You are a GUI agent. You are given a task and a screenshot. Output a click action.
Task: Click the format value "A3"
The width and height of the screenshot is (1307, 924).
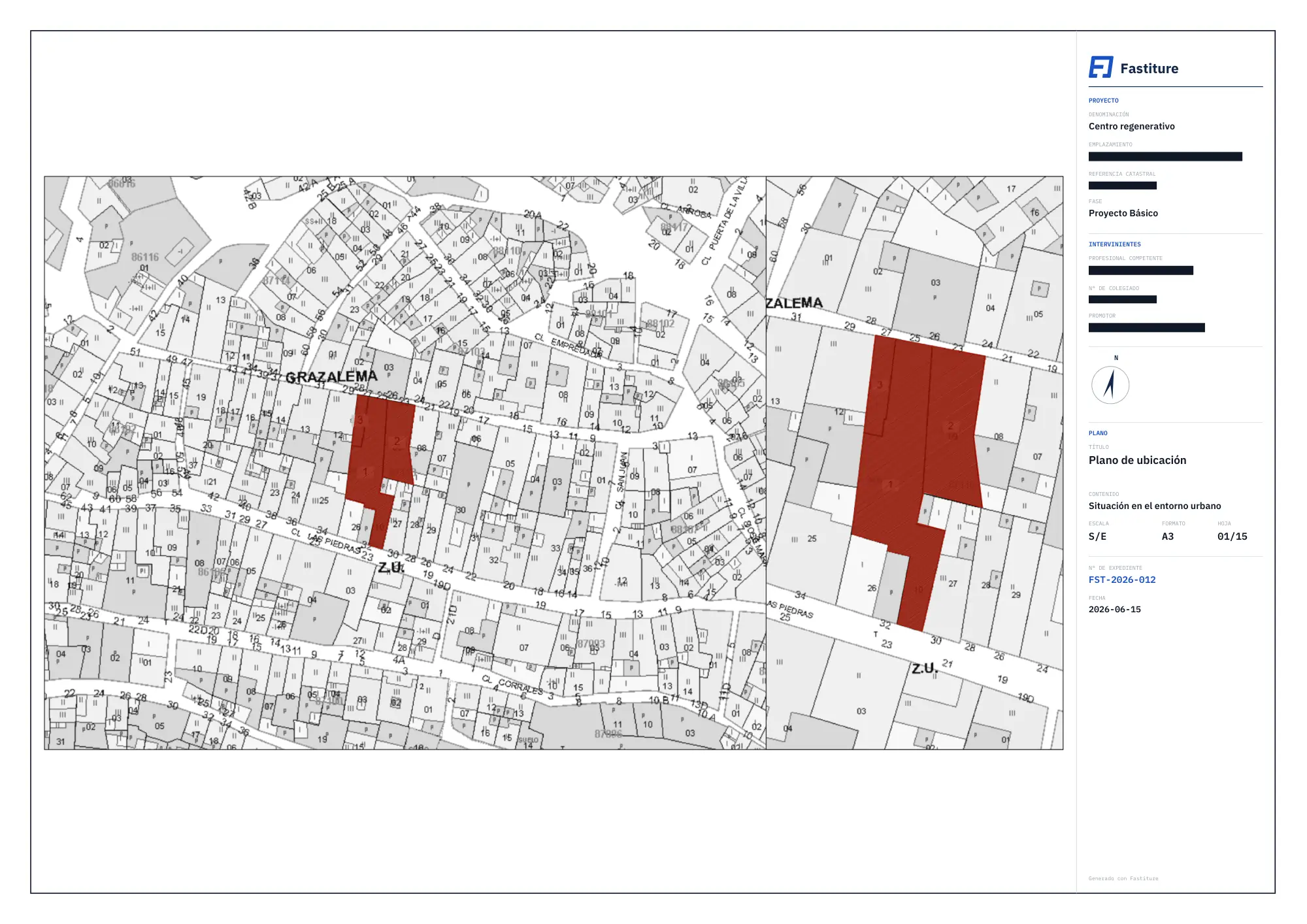tap(1167, 536)
